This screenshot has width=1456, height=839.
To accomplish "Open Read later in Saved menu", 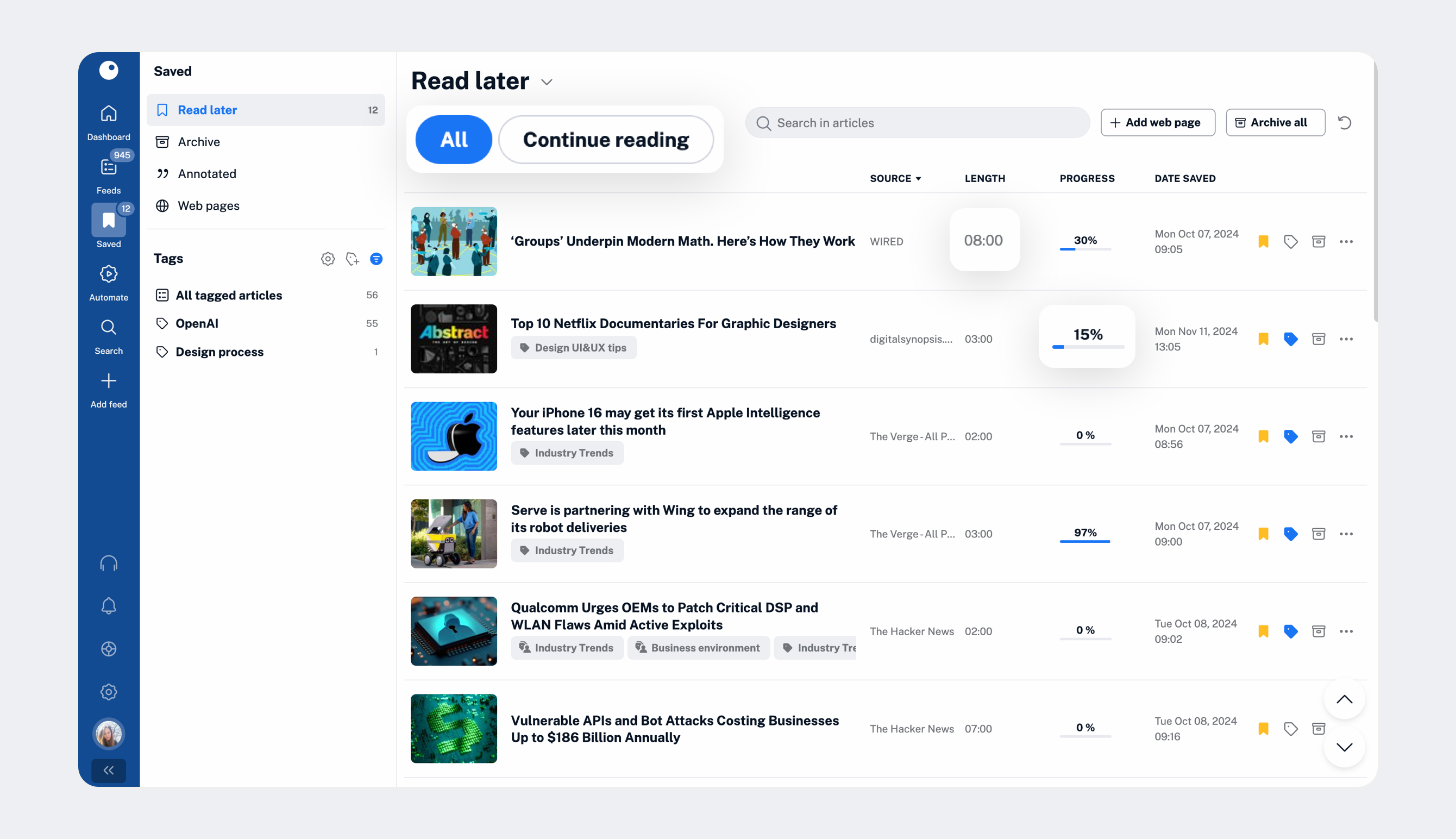I will click(x=266, y=110).
